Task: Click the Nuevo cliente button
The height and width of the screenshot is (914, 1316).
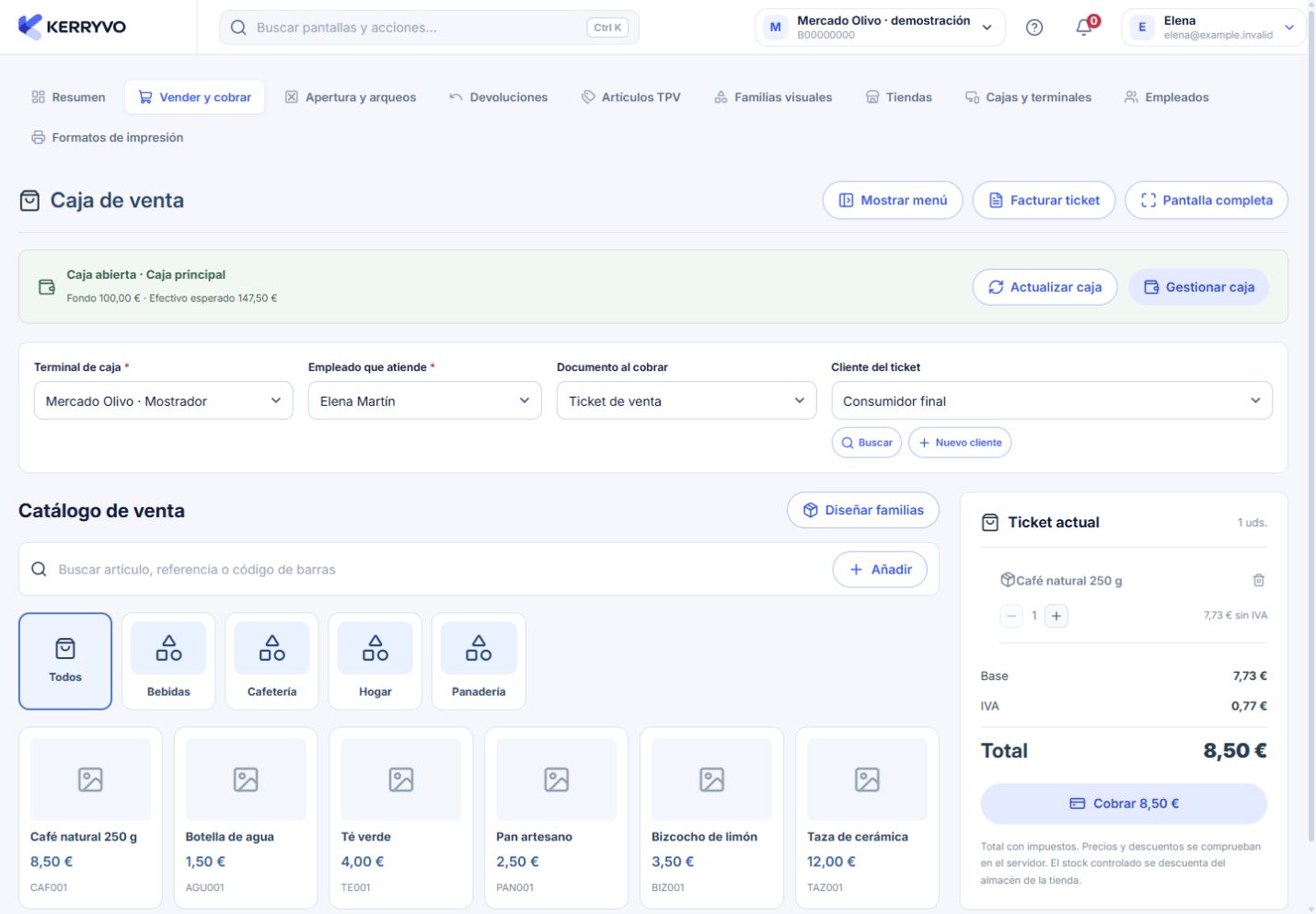Action: coord(960,443)
